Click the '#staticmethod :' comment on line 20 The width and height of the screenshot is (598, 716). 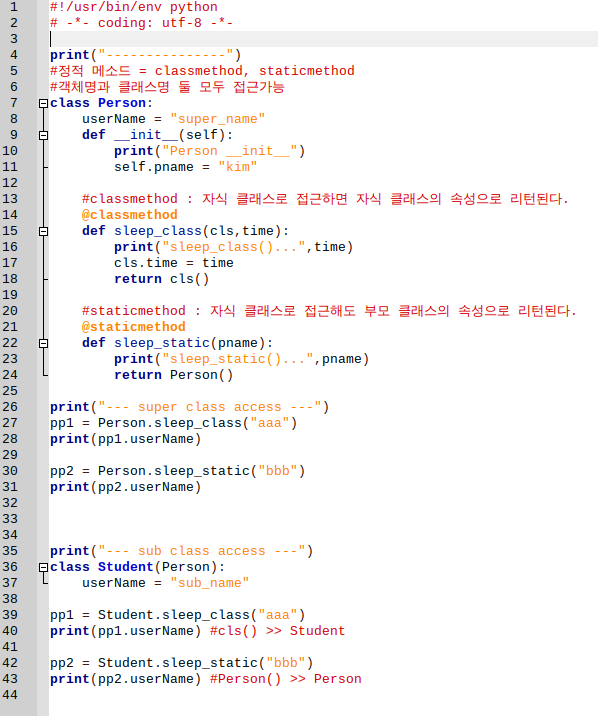329,311
